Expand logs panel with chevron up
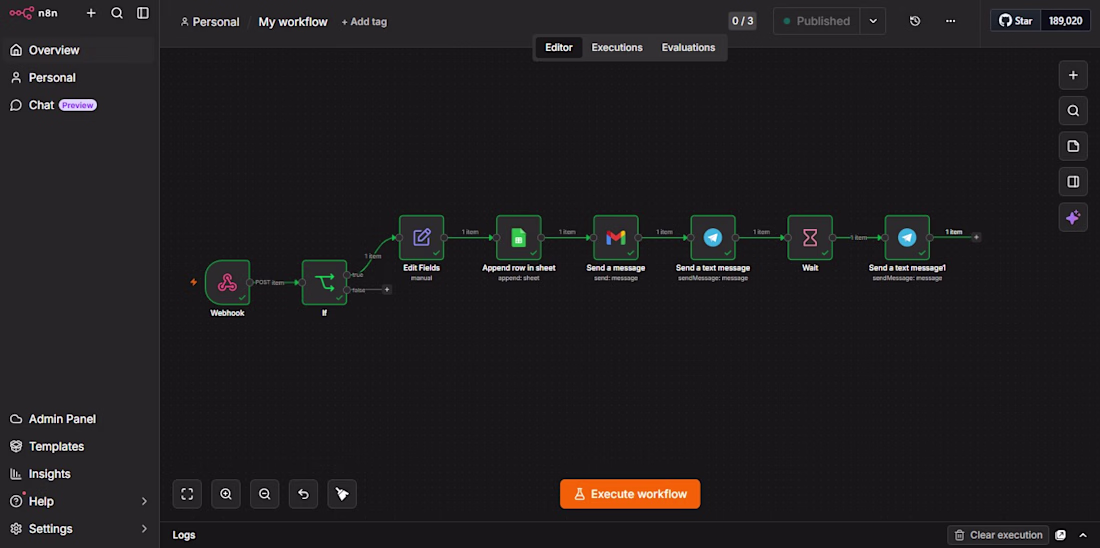 pyautogui.click(x=1083, y=535)
